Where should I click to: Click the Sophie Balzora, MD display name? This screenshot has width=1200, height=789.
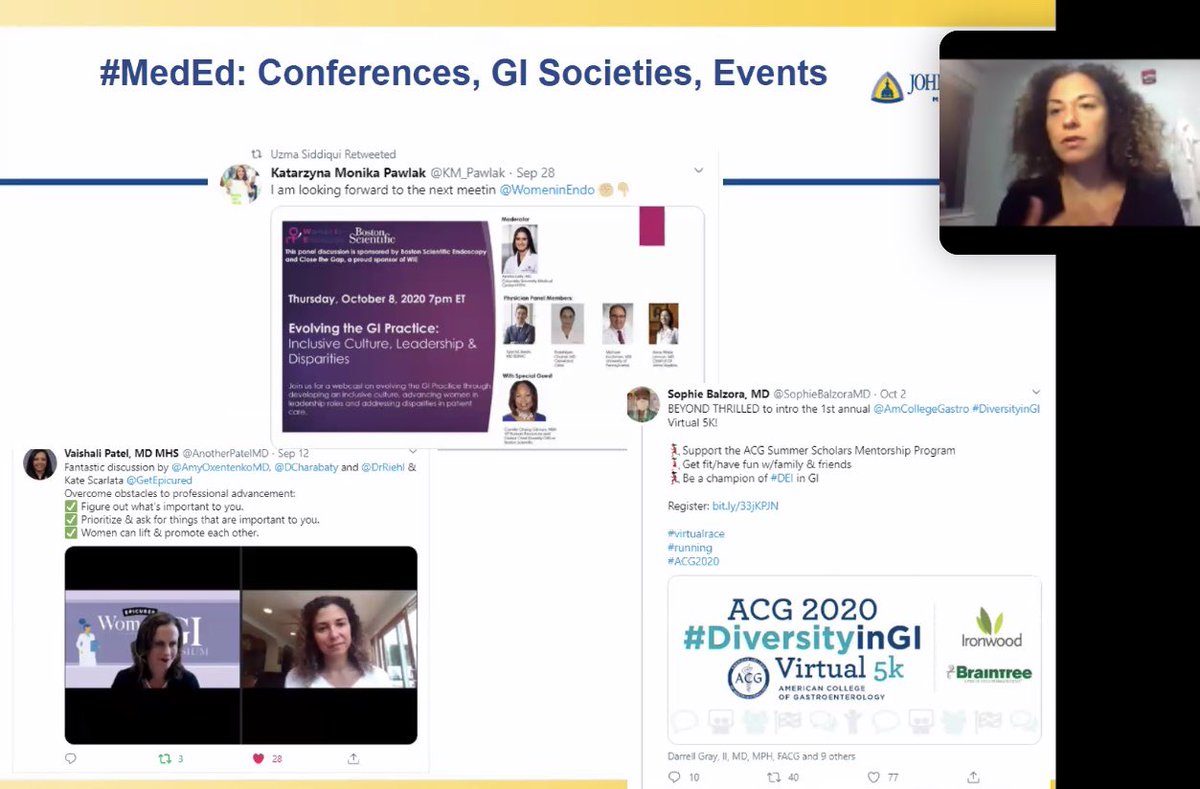tap(718, 394)
